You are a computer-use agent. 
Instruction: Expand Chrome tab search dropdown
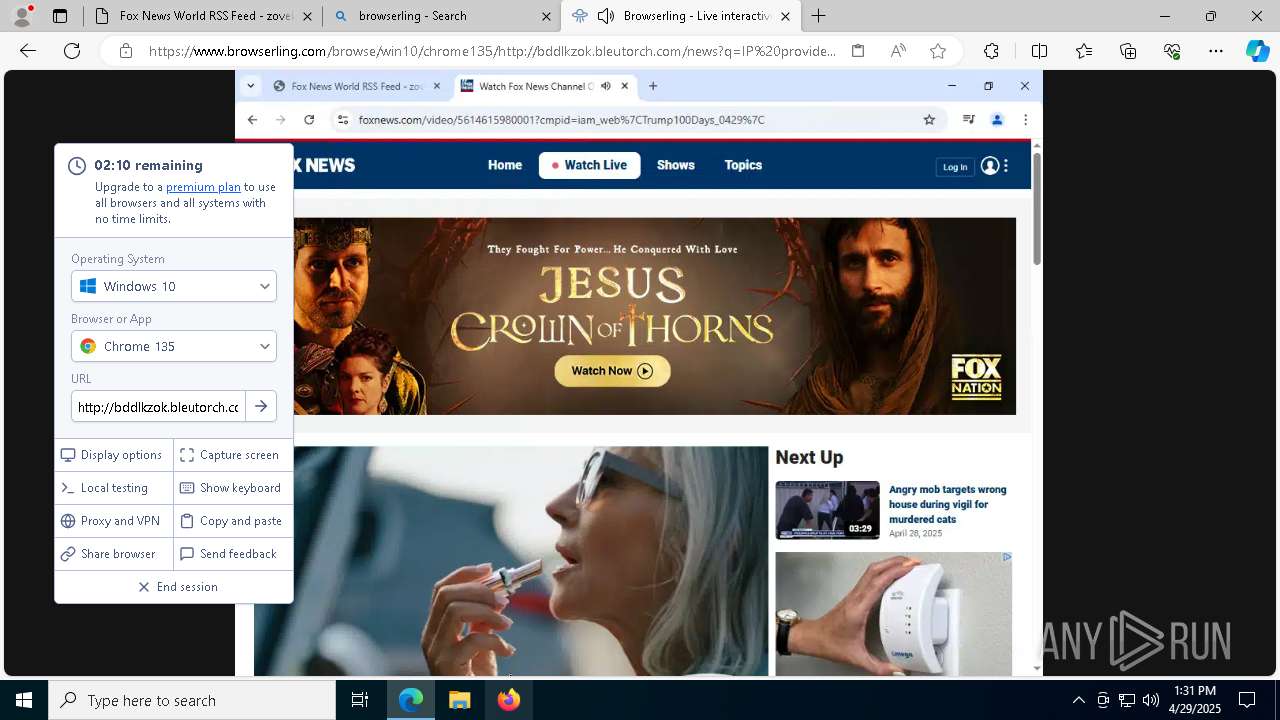pyautogui.click(x=251, y=86)
